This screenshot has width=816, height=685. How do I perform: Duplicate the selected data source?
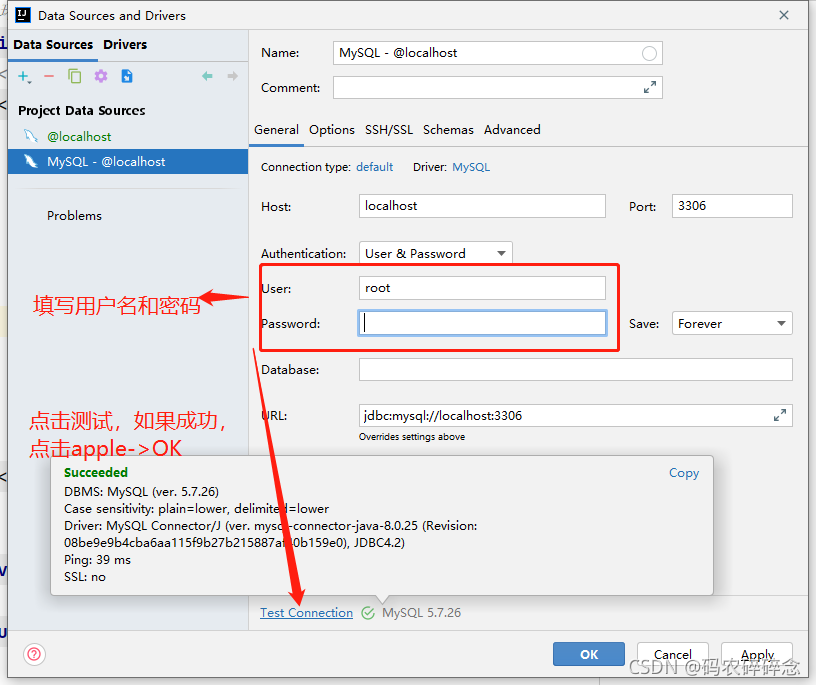coord(74,77)
